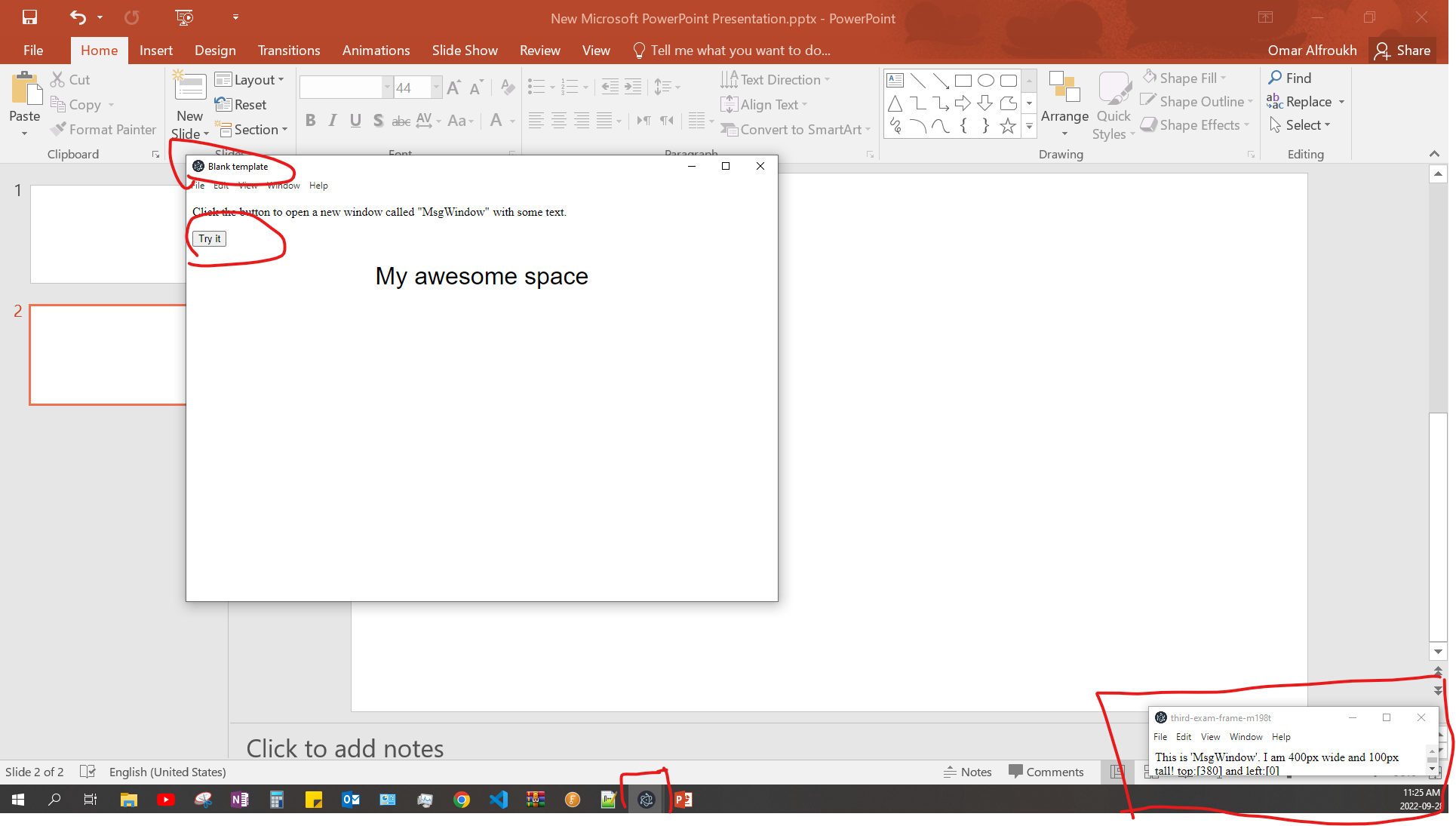Select the Format Painter tool
The image size is (1456, 826).
103,129
